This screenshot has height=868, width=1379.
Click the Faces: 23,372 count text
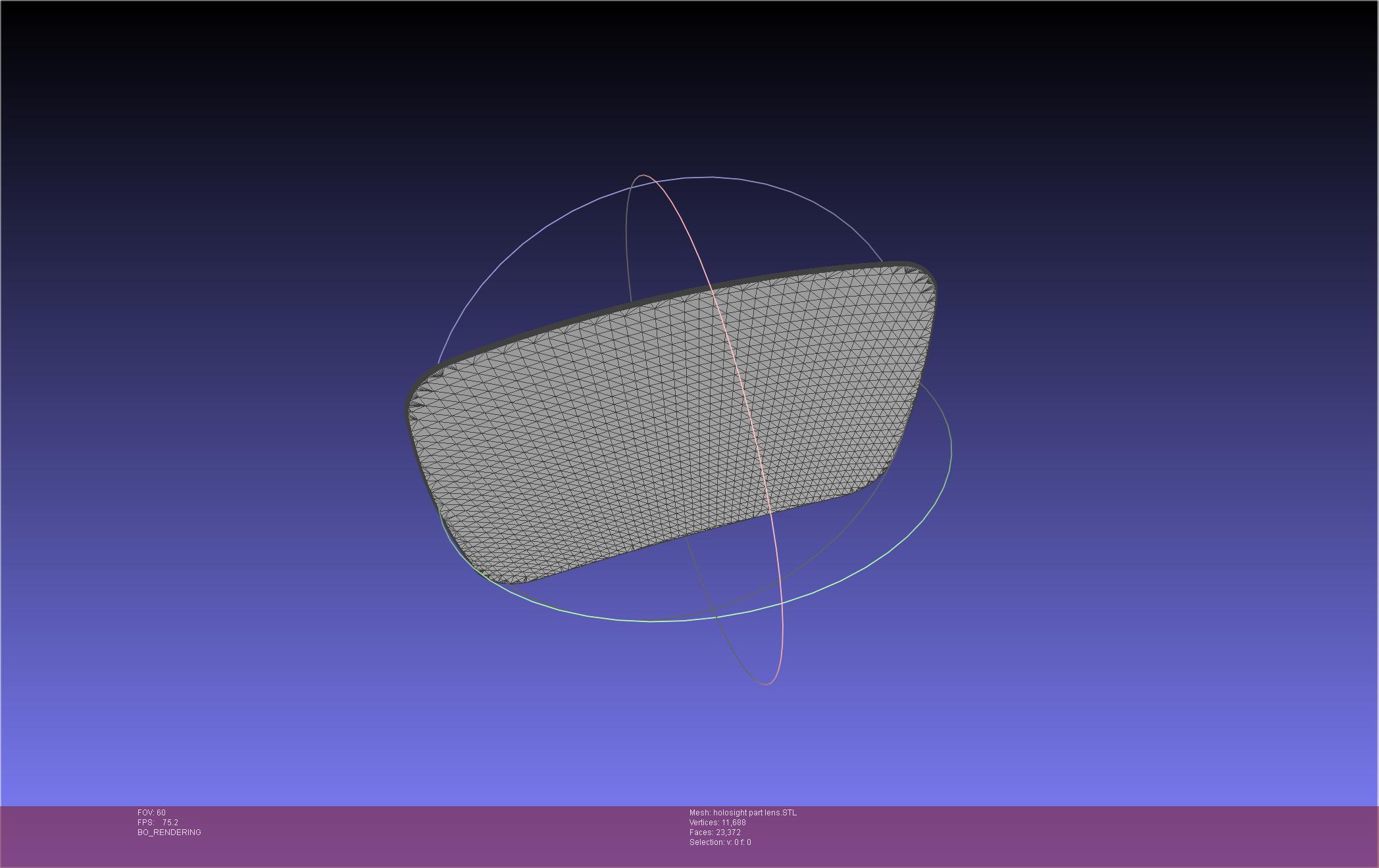tap(715, 832)
